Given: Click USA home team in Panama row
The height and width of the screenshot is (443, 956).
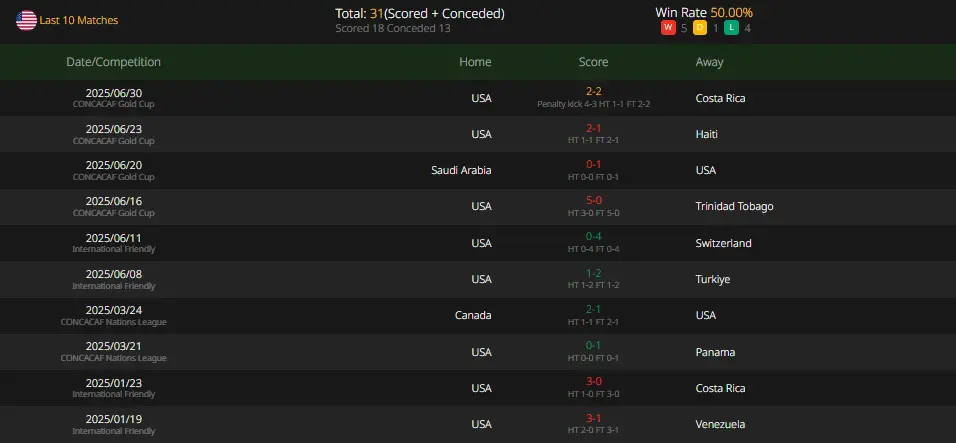Looking at the screenshot, I should [x=481, y=352].
